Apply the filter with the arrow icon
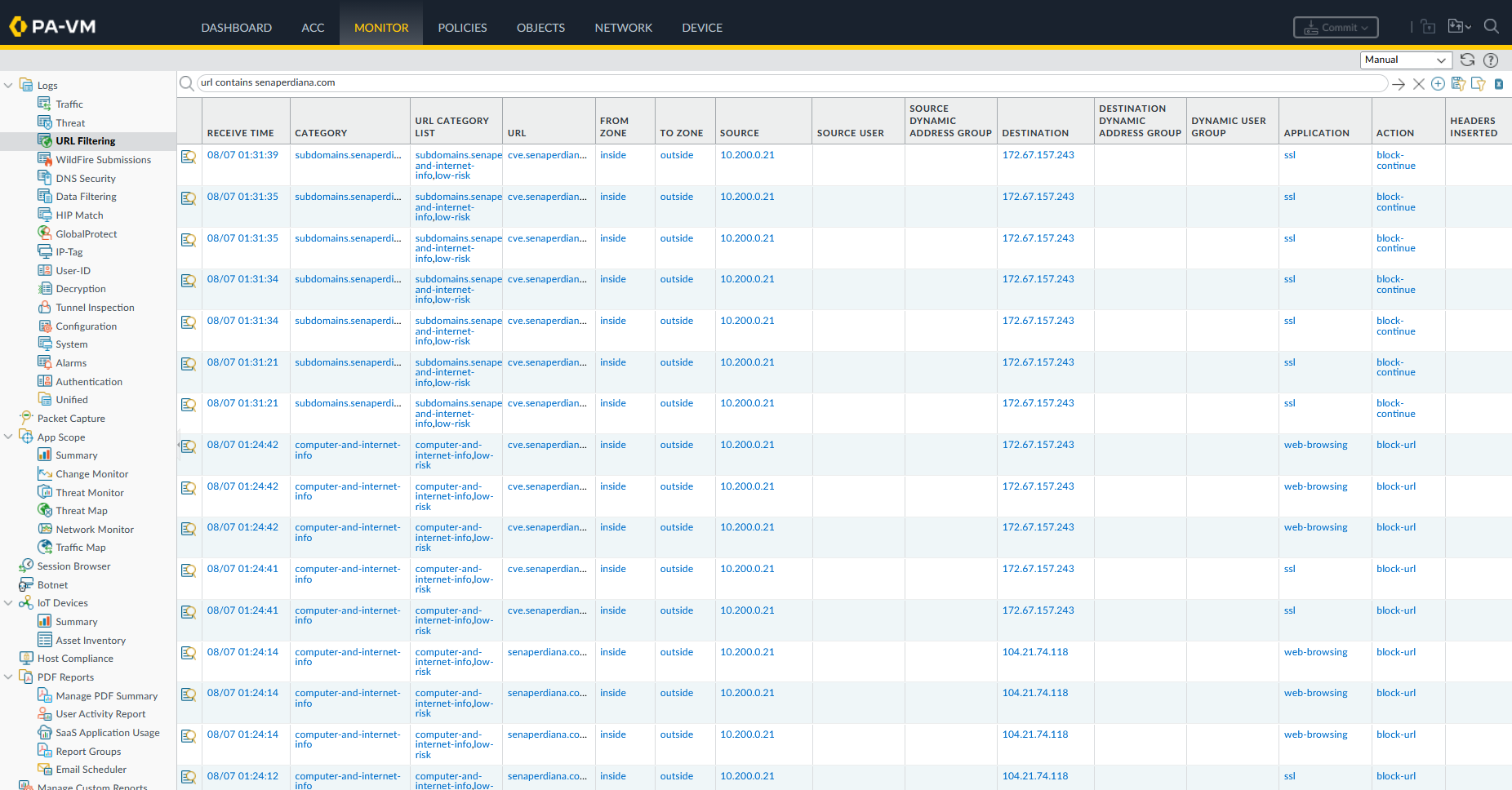Screen dimensions: 1512x790 point(1399,84)
